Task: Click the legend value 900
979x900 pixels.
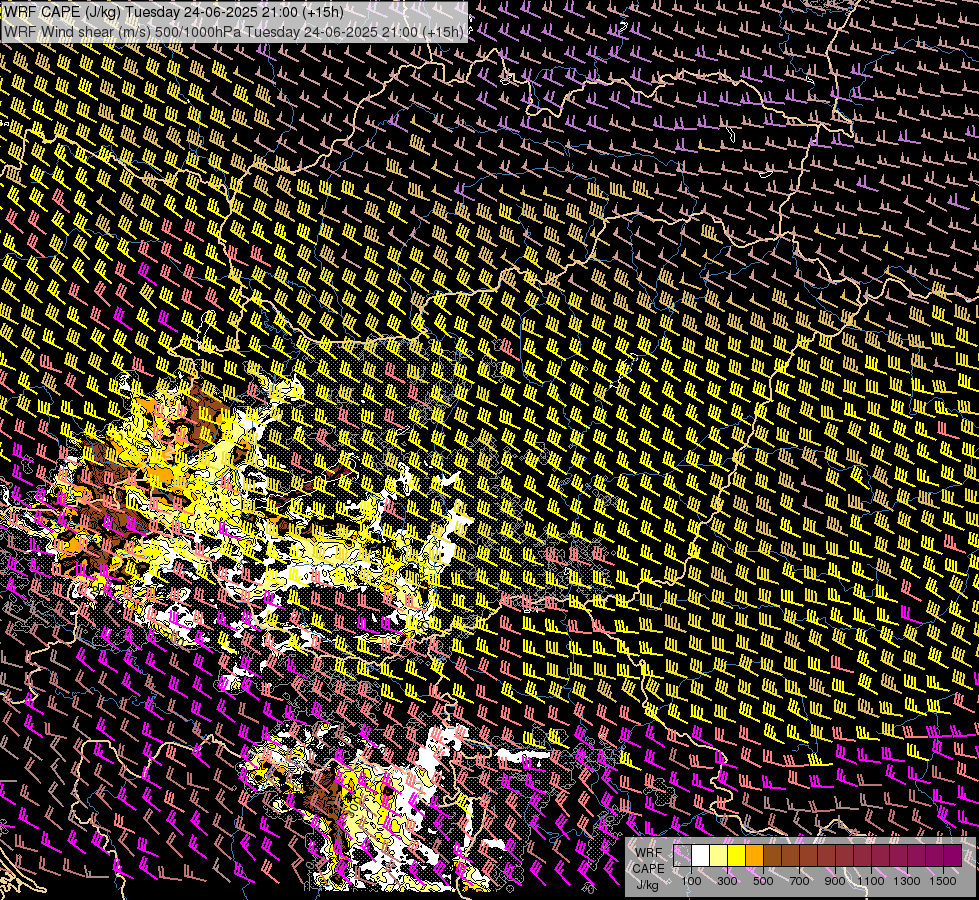Action: pyautogui.click(x=835, y=881)
